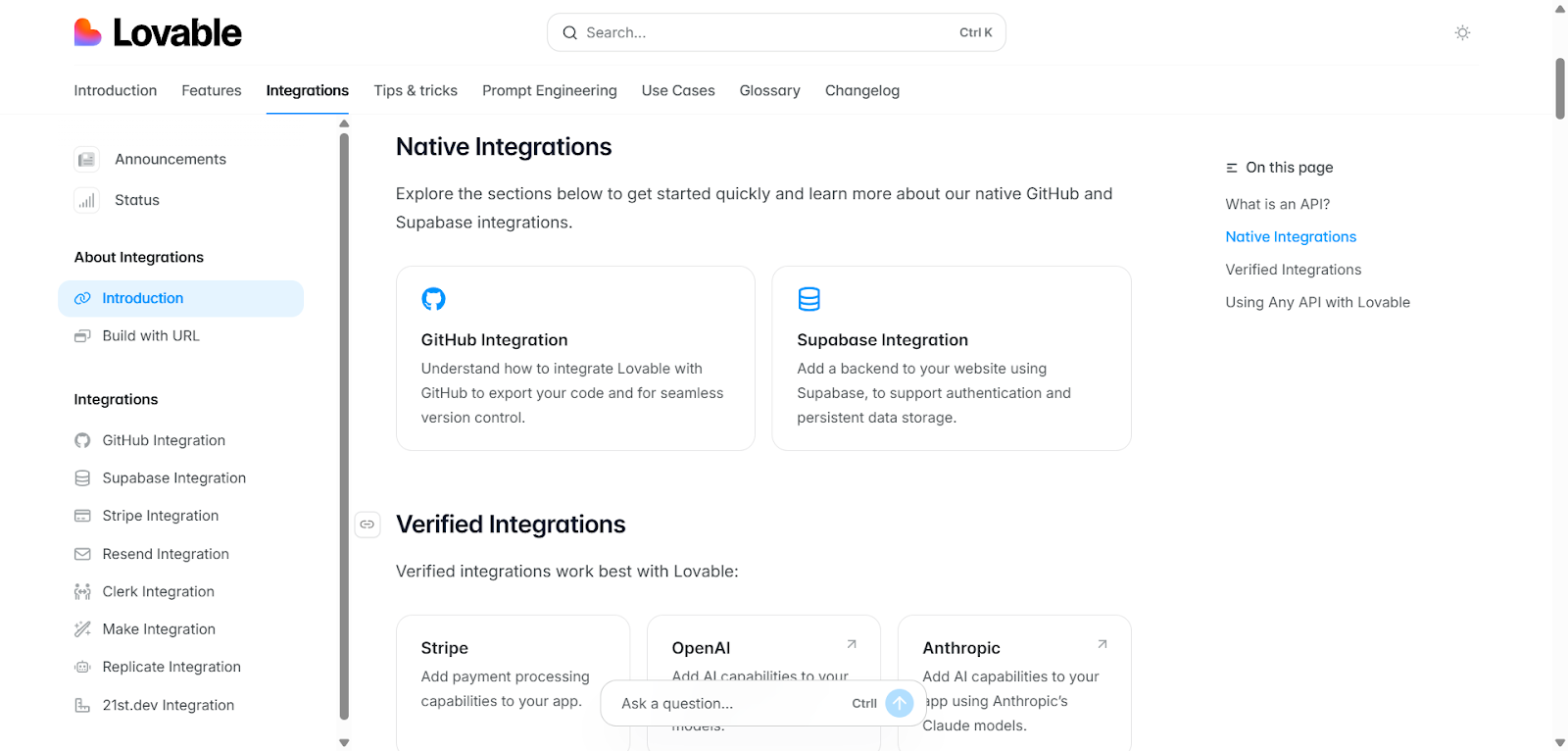Screen dimensions: 1568x751
Task: Click the sidebar vertical scrollbar thumb
Action: click(344, 426)
